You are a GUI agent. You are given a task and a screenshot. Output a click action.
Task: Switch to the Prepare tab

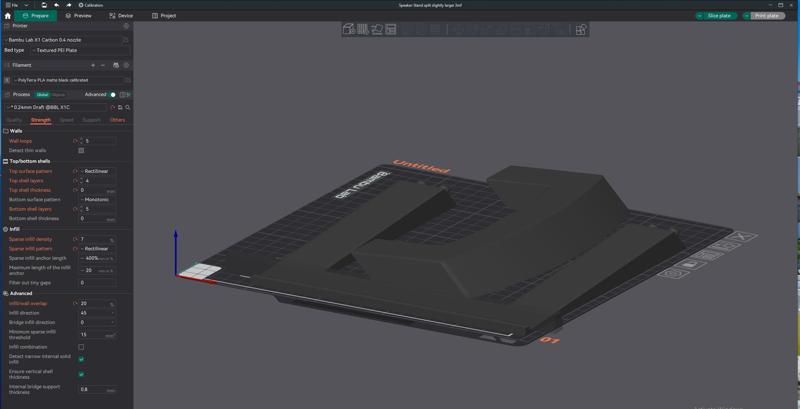point(36,16)
